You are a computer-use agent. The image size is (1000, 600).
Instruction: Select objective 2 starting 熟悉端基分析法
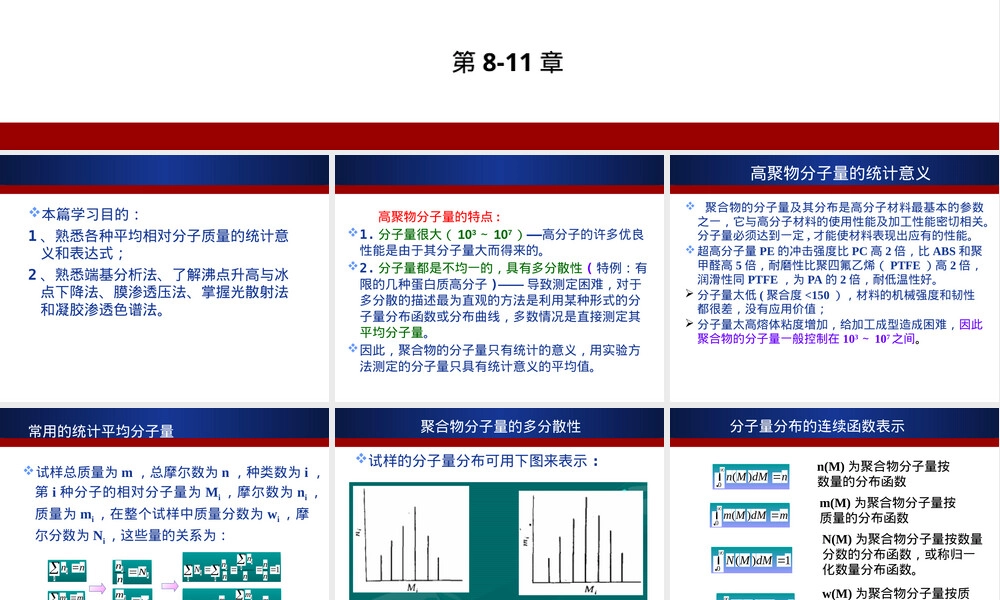tap(158, 292)
